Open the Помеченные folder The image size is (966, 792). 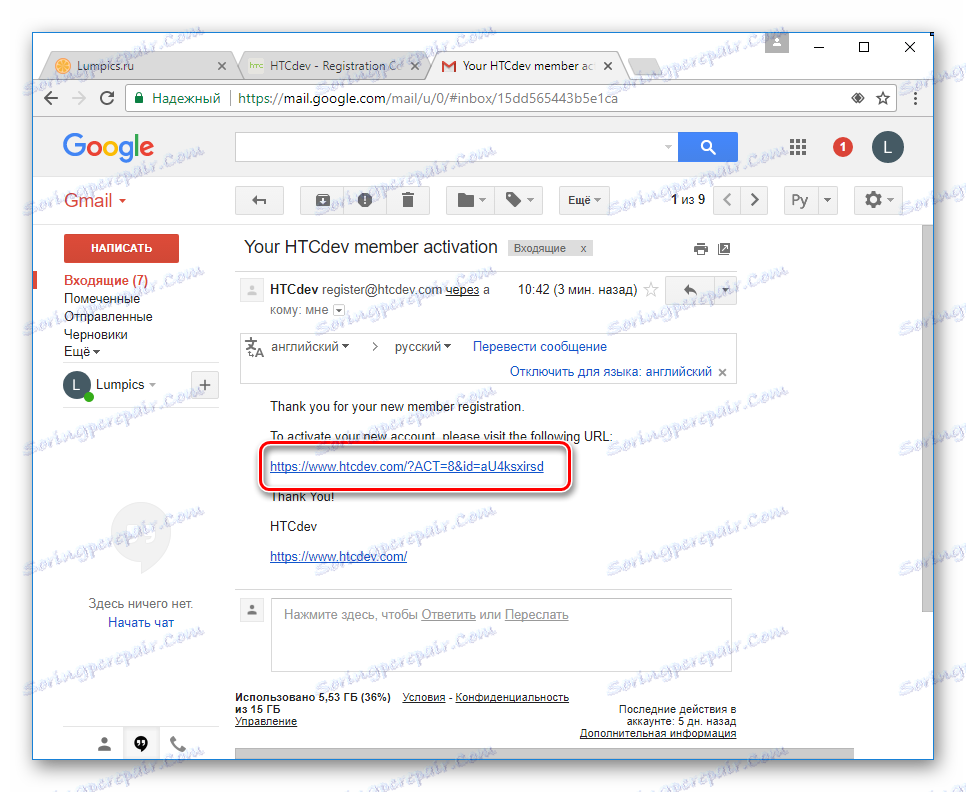[102, 298]
